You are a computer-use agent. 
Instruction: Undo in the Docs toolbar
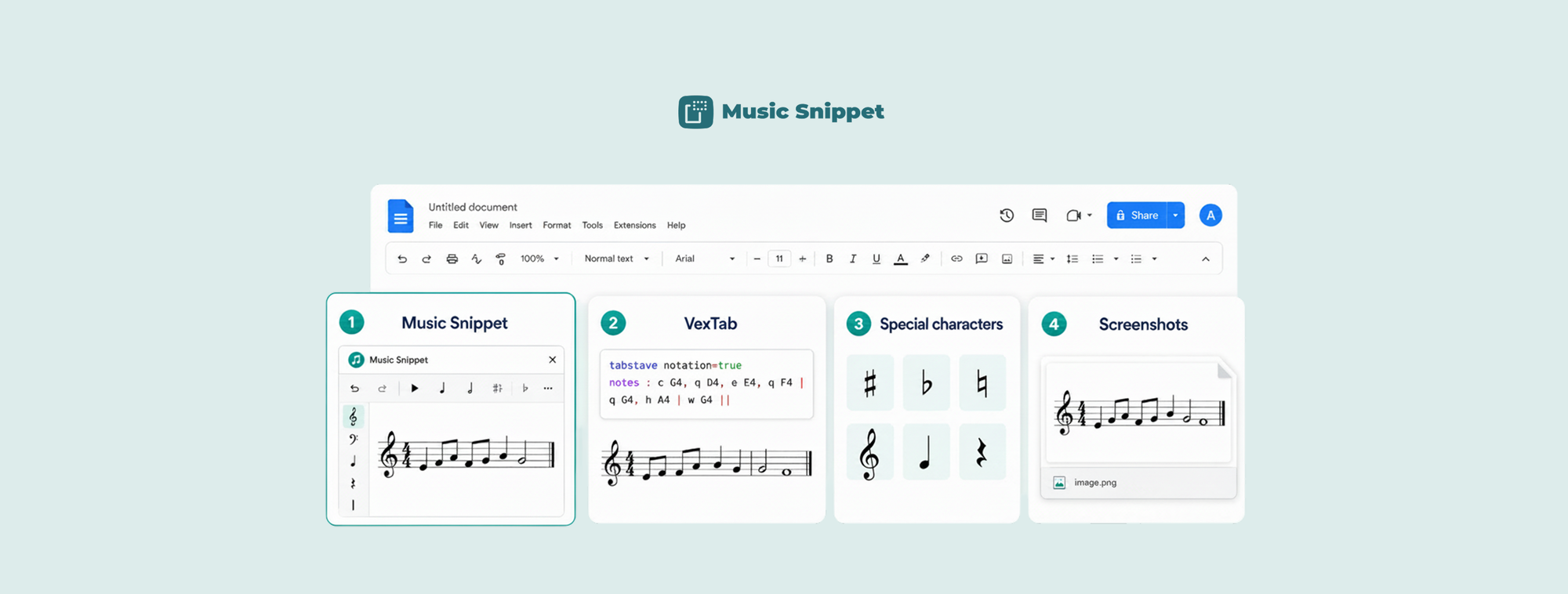(x=402, y=259)
